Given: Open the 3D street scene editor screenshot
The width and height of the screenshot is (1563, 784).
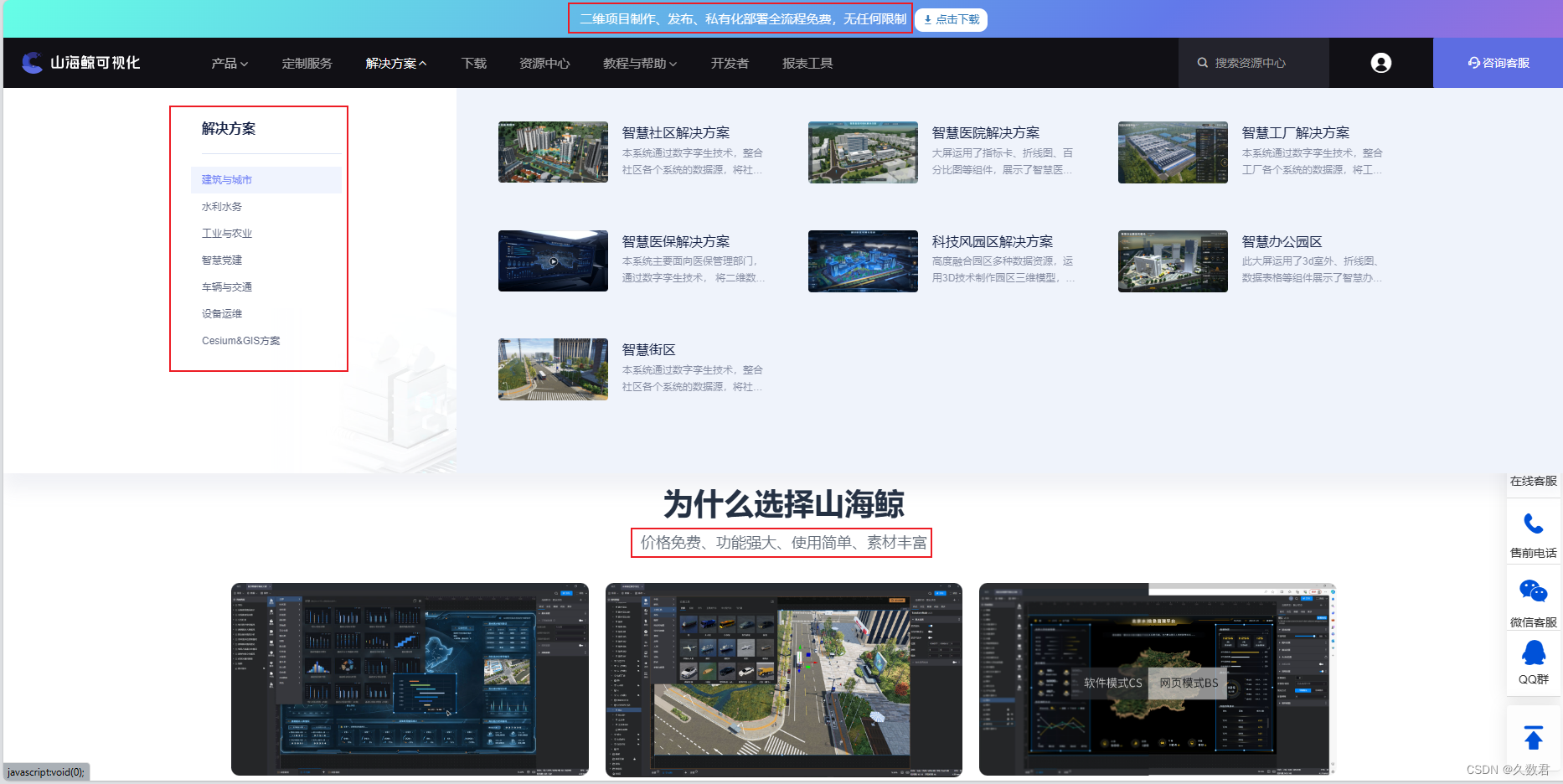Looking at the screenshot, I should [784, 679].
